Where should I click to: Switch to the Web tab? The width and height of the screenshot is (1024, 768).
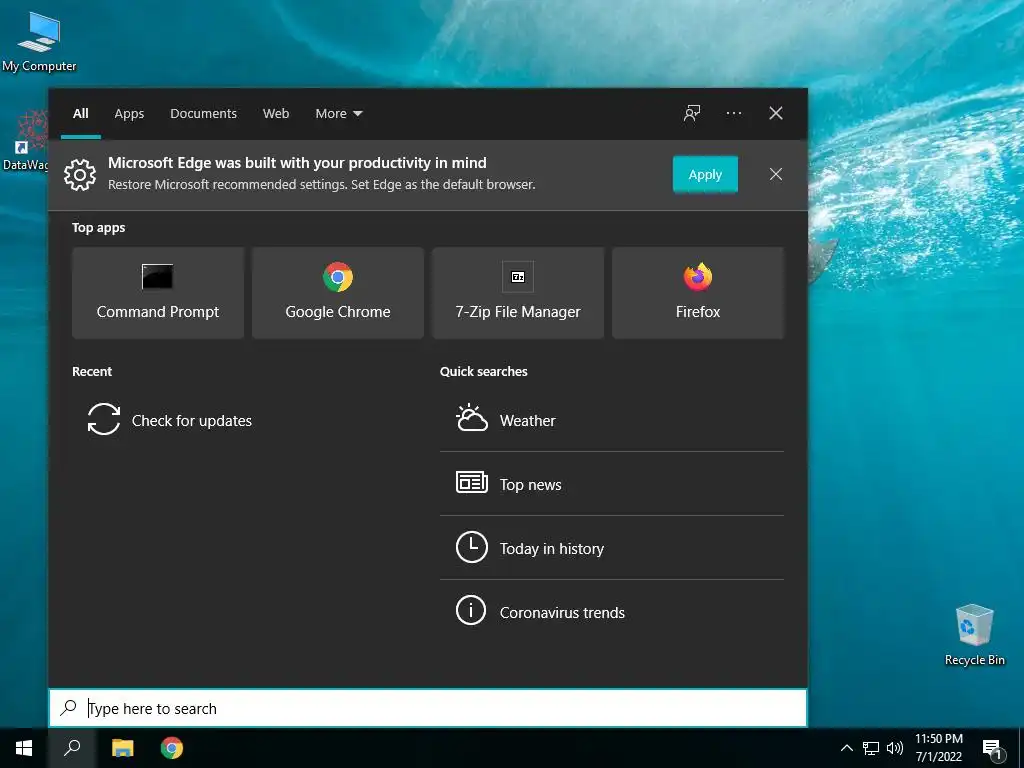pyautogui.click(x=276, y=113)
